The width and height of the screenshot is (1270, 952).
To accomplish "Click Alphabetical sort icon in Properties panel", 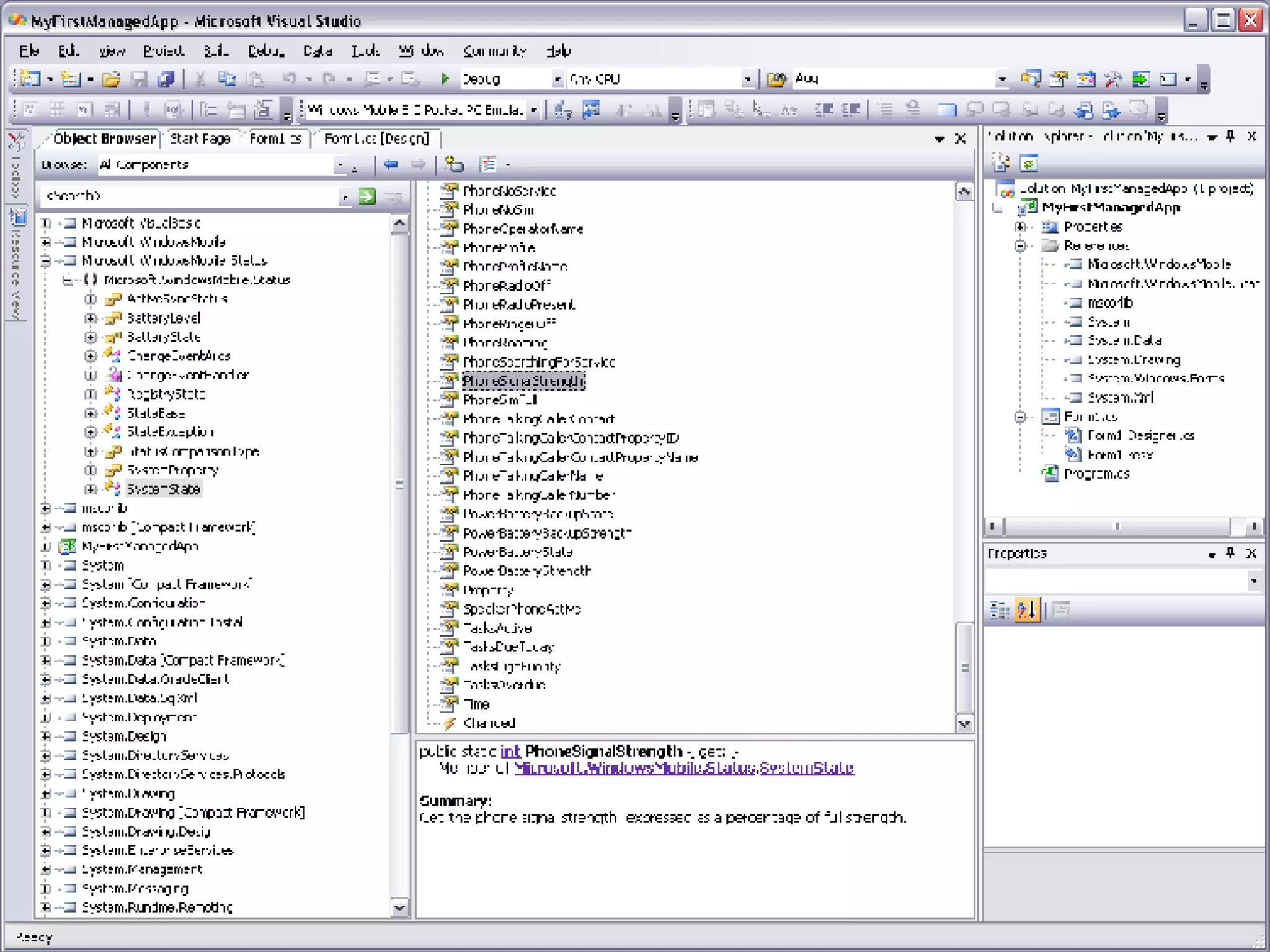I will click(x=1026, y=610).
